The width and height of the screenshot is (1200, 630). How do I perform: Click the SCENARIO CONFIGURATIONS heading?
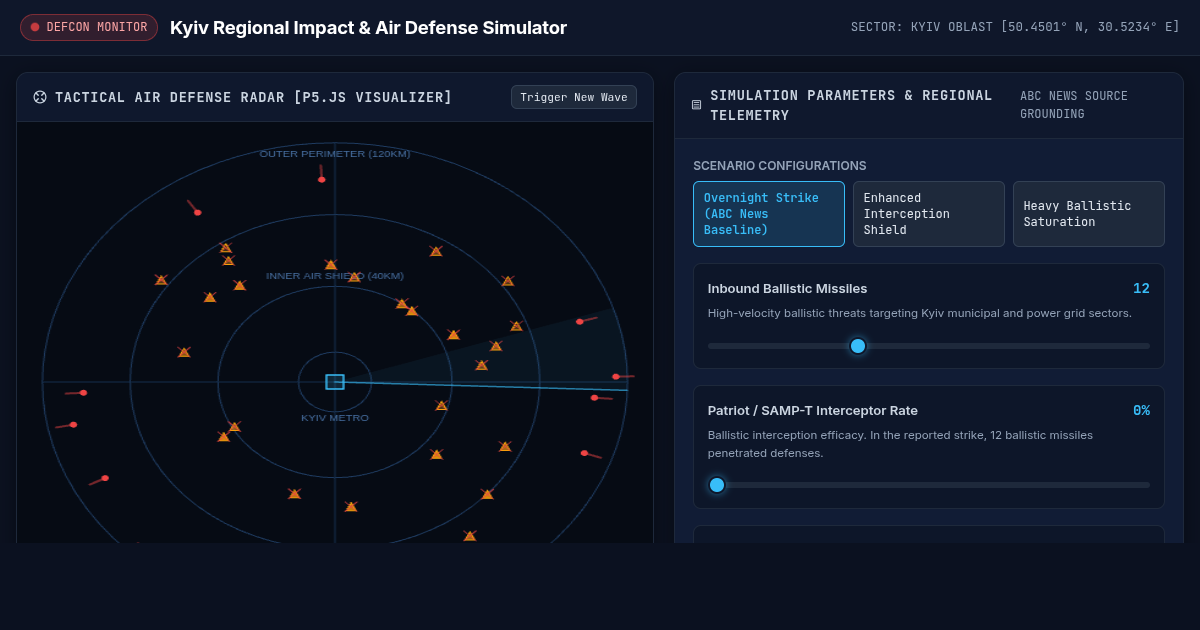click(780, 166)
